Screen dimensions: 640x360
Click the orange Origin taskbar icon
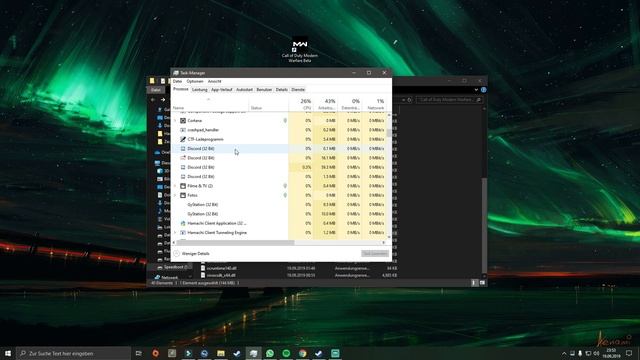pyautogui.click(x=156, y=353)
